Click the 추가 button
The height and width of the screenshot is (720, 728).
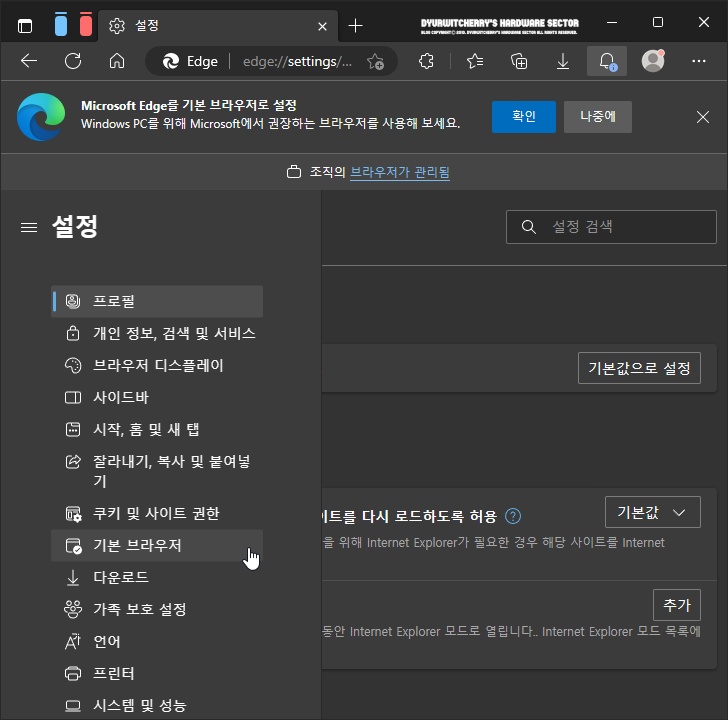pos(676,605)
